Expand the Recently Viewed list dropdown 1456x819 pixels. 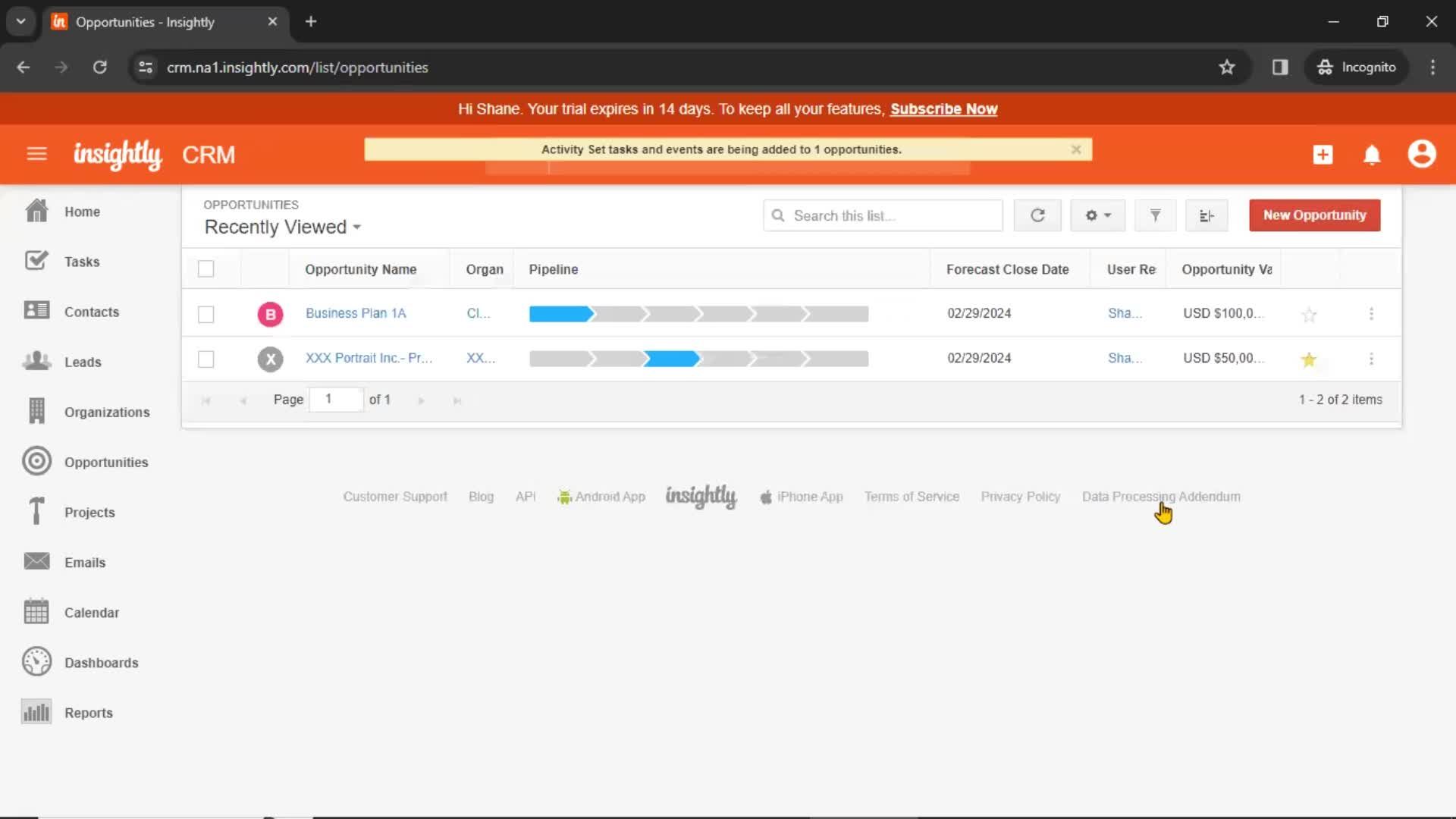(x=282, y=227)
